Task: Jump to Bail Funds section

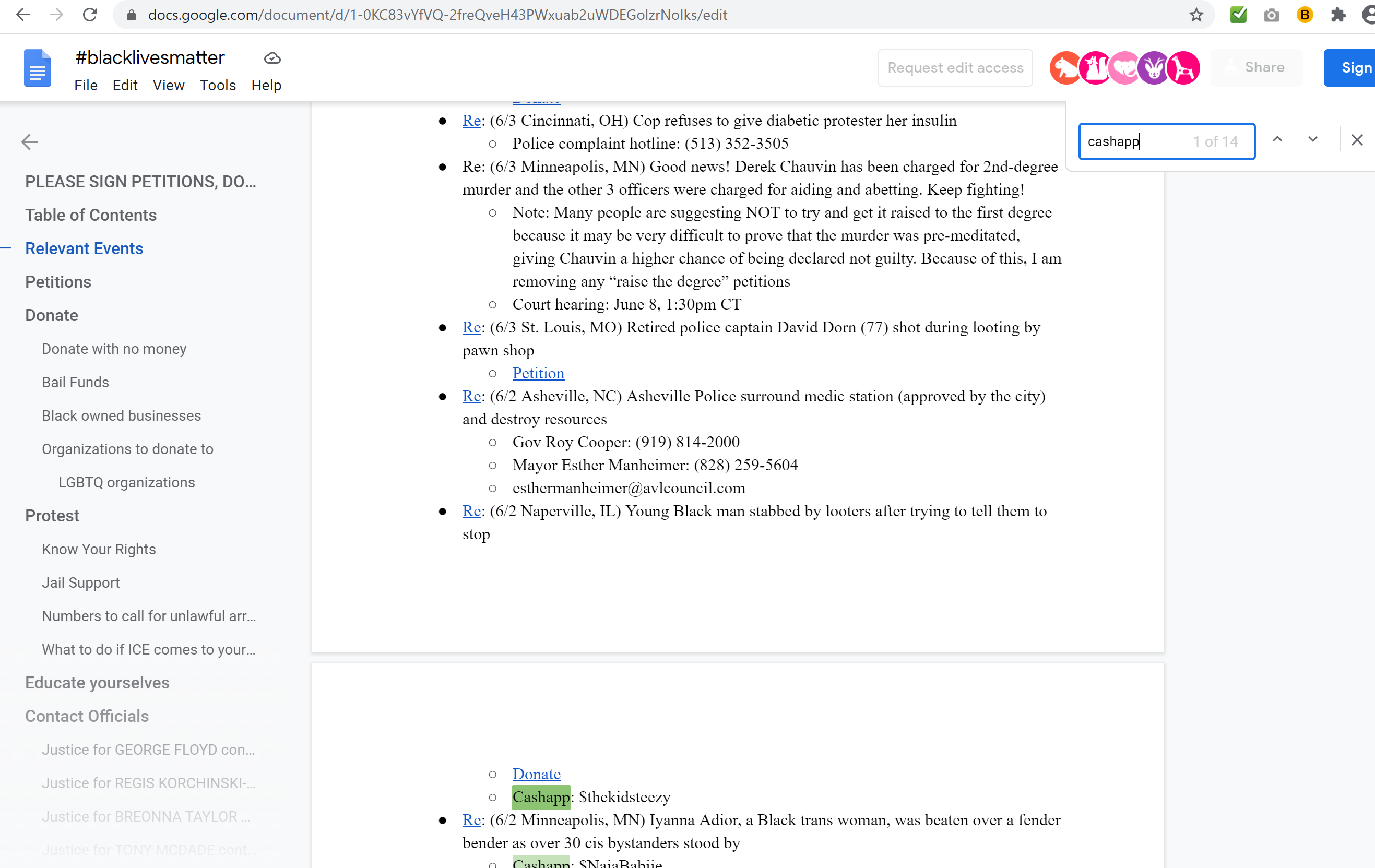Action: [75, 382]
